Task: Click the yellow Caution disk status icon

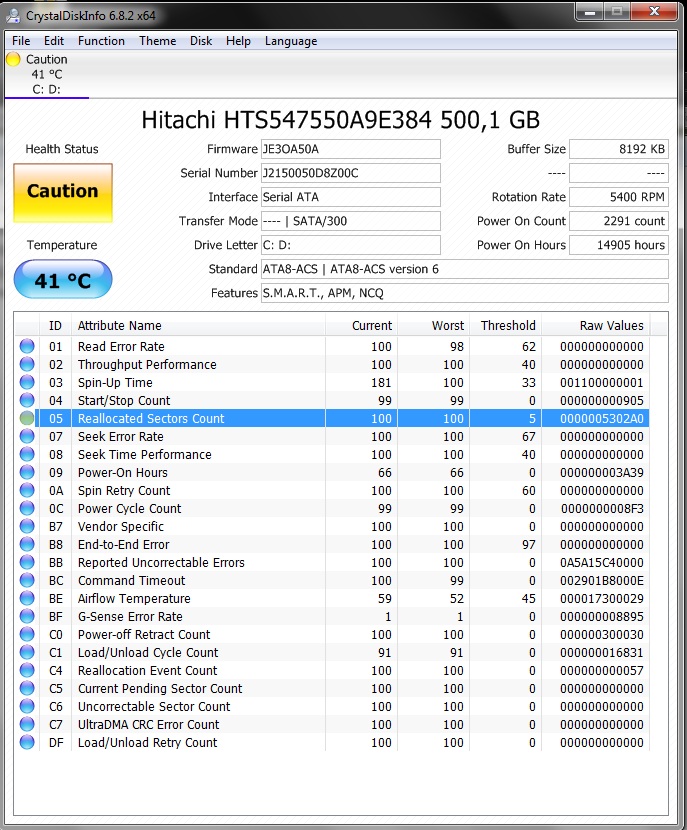Action: [x=13, y=59]
